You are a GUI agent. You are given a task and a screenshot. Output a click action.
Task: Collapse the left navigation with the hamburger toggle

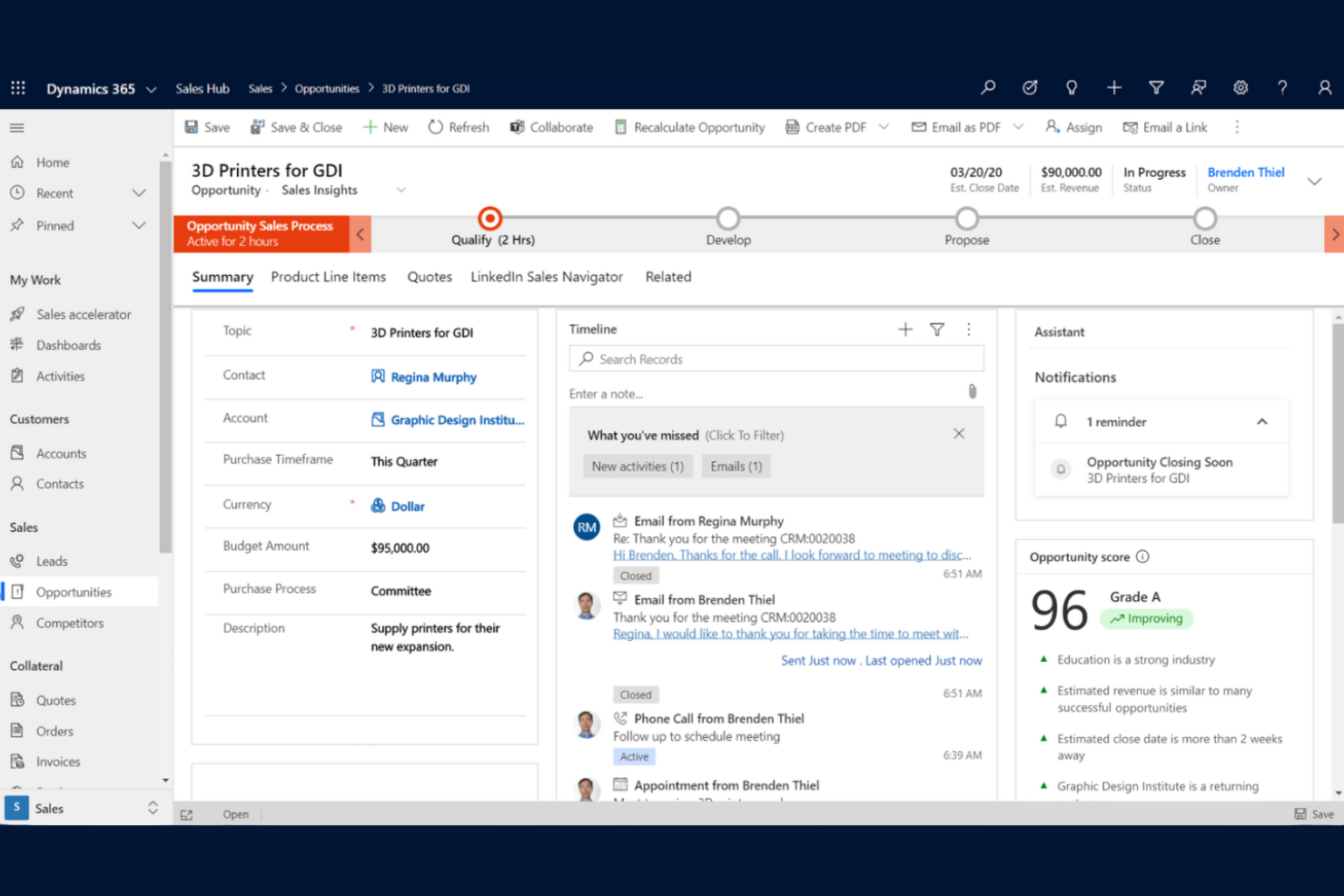pyautogui.click(x=16, y=127)
